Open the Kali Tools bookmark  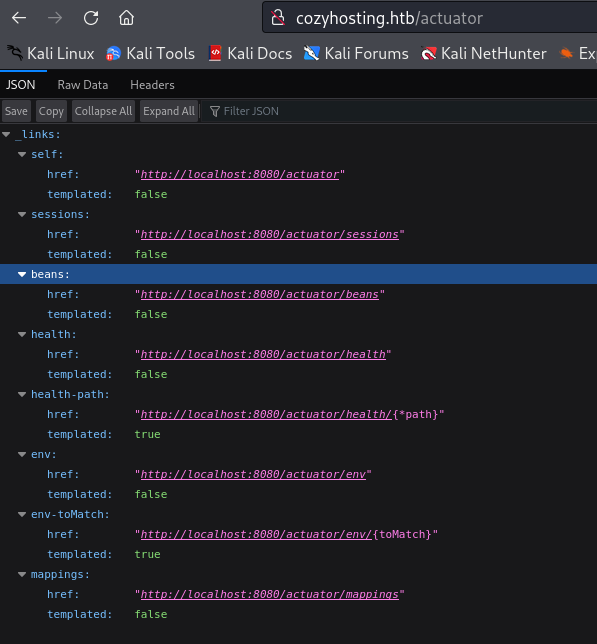pyautogui.click(x=150, y=53)
